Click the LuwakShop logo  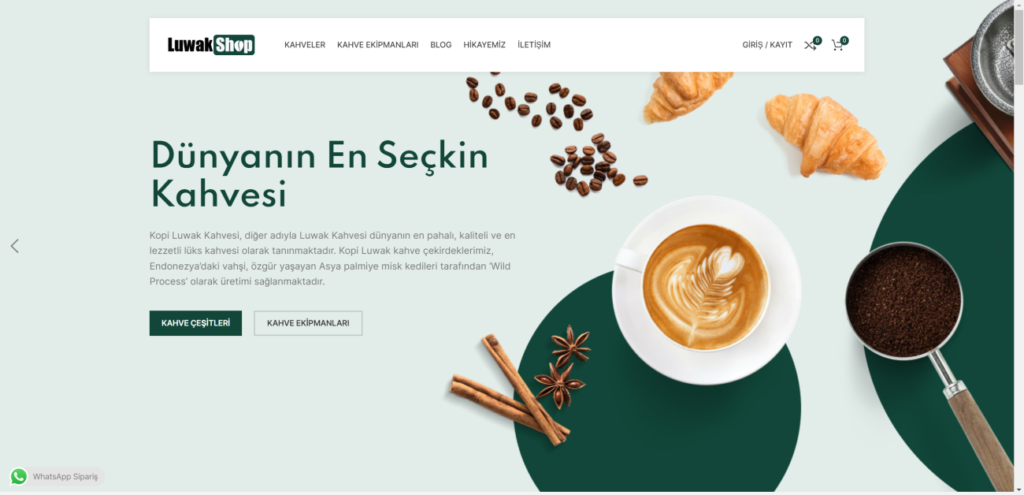tap(211, 44)
